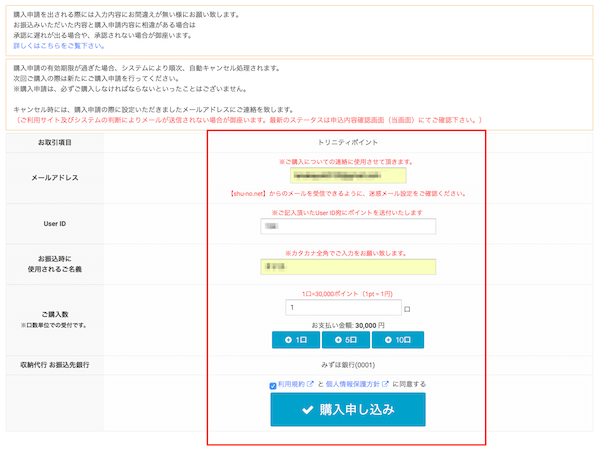The height and width of the screenshot is (449, 600).
Task: Click the カタカナ全角 input instruction text
Action: tap(346, 253)
